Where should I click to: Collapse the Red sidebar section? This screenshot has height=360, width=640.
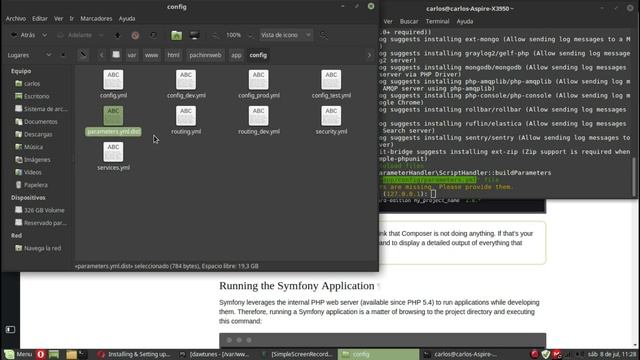pos(16,236)
